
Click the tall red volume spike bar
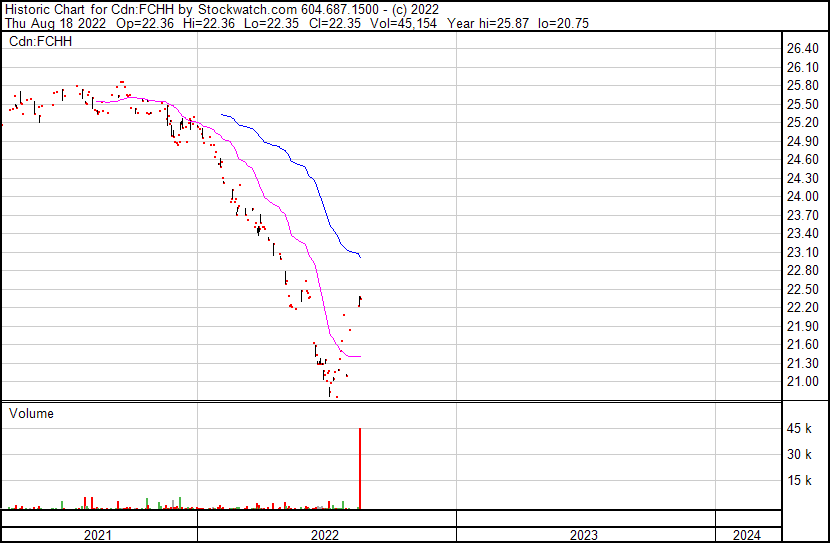[x=359, y=470]
